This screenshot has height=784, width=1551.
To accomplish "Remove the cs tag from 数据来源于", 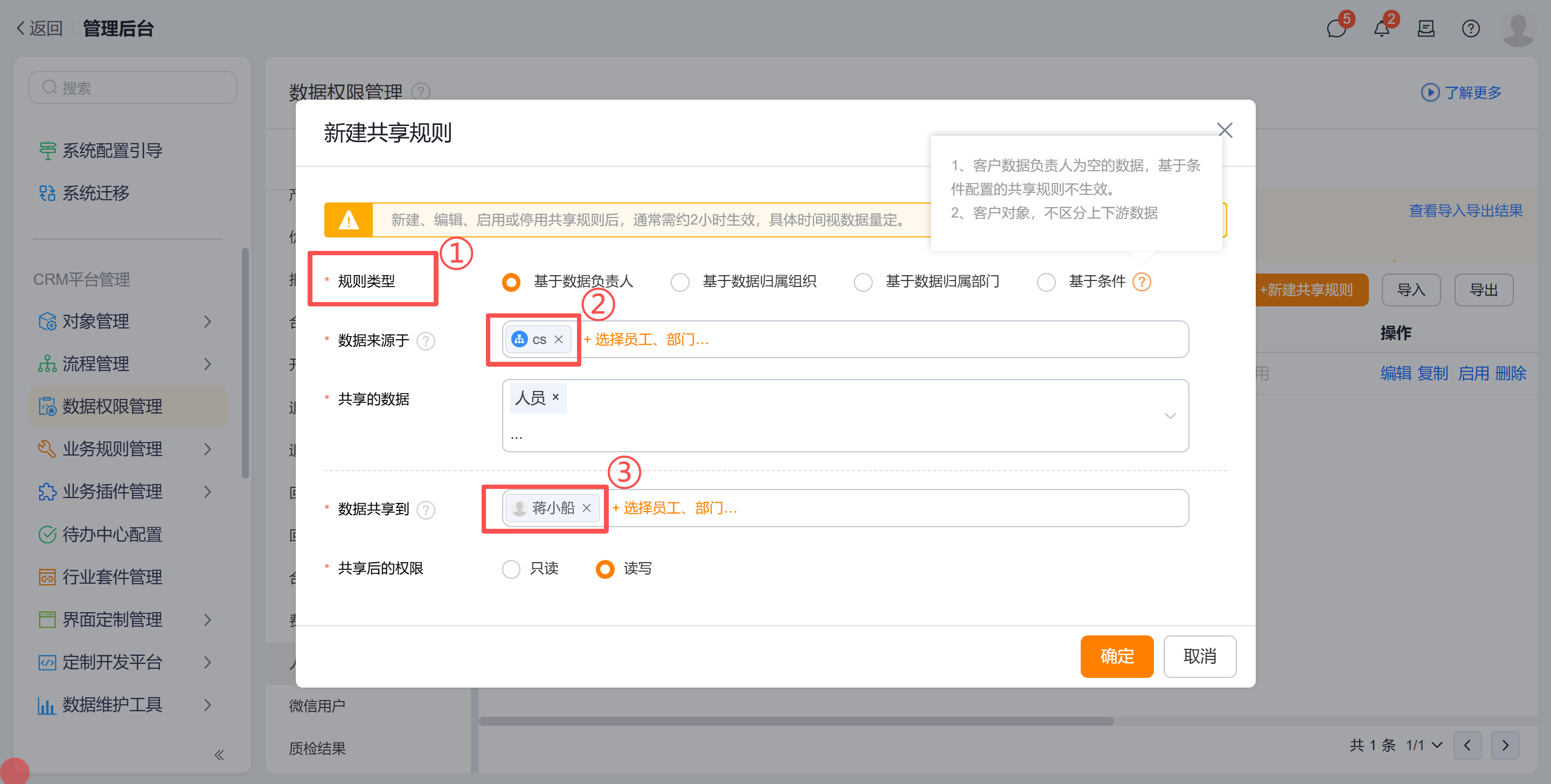I will 559,339.
